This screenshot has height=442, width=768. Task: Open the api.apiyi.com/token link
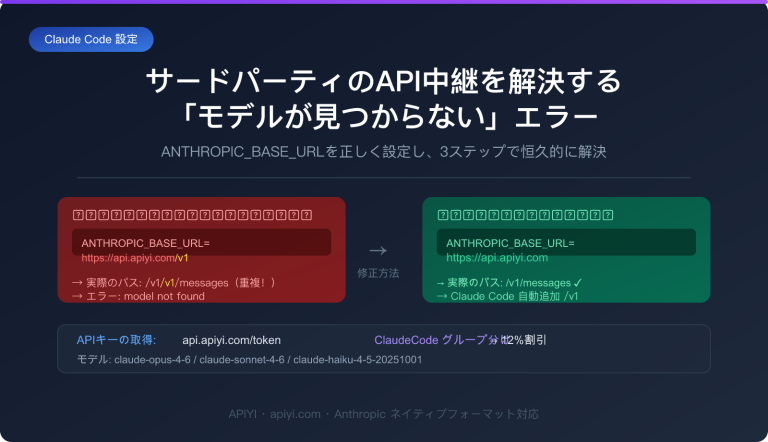pos(232,340)
